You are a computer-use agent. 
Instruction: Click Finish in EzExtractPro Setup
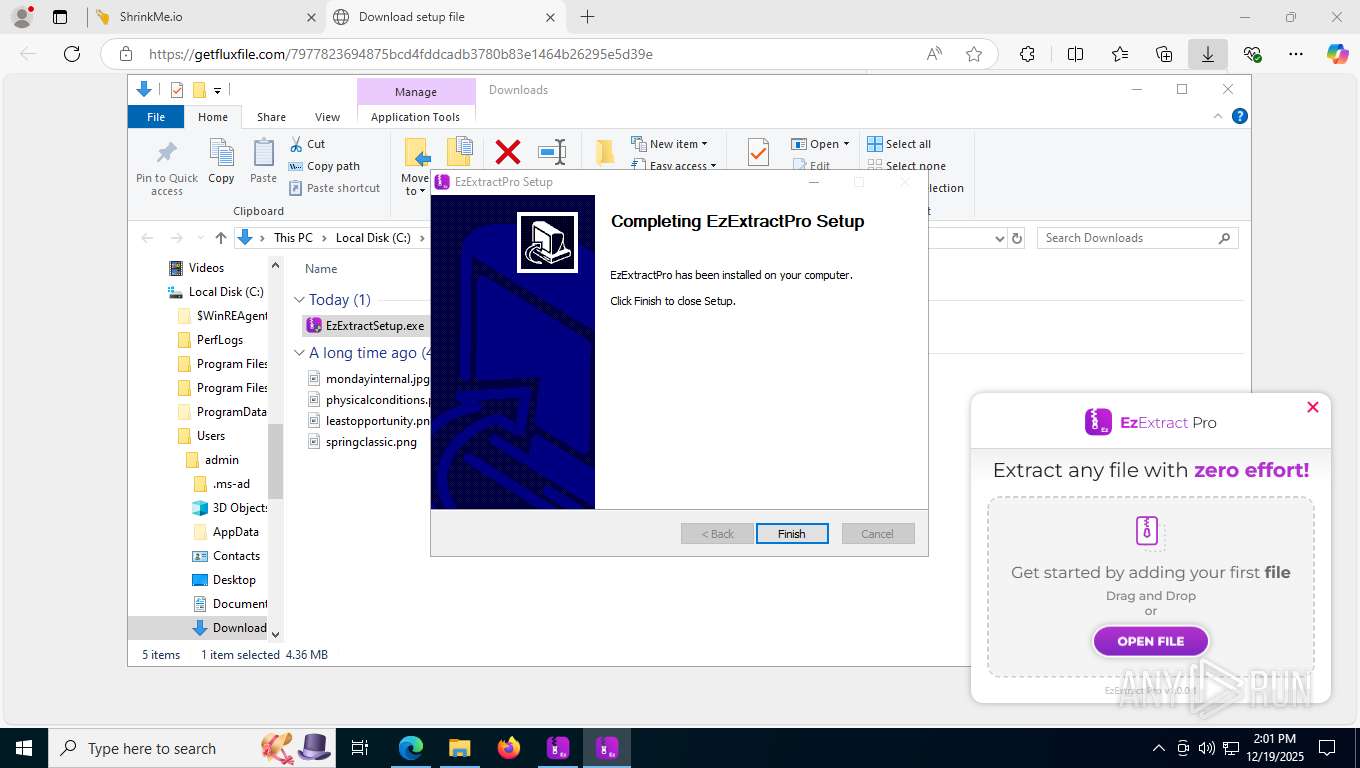(792, 534)
